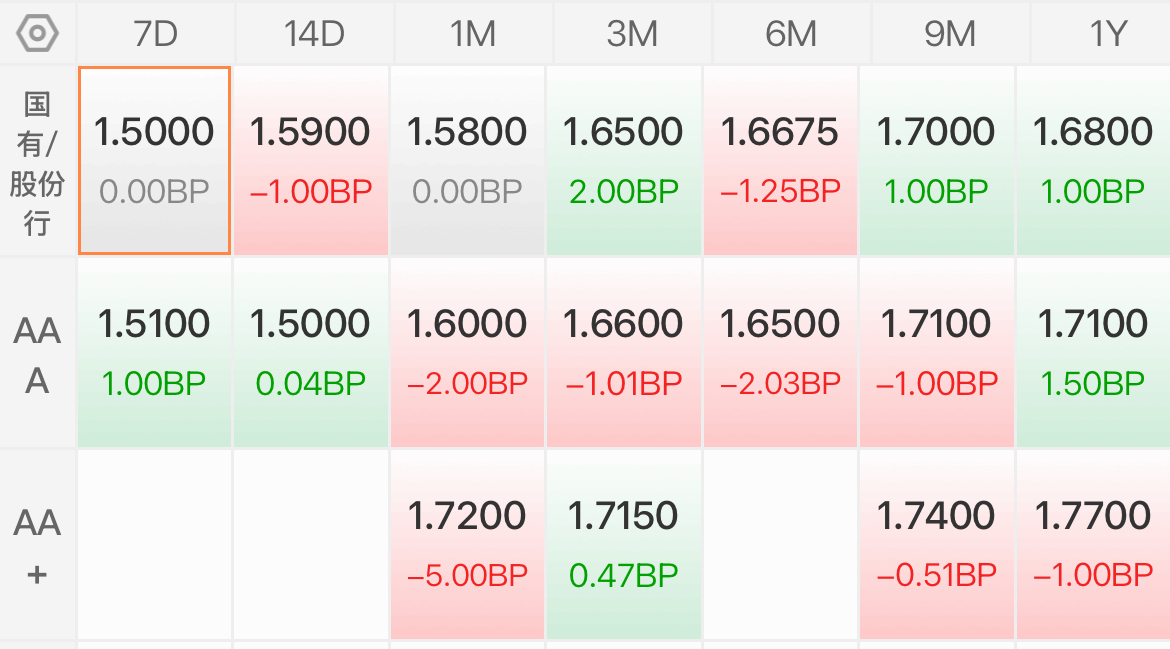
Task: Click the 1M column header
Action: point(473,34)
